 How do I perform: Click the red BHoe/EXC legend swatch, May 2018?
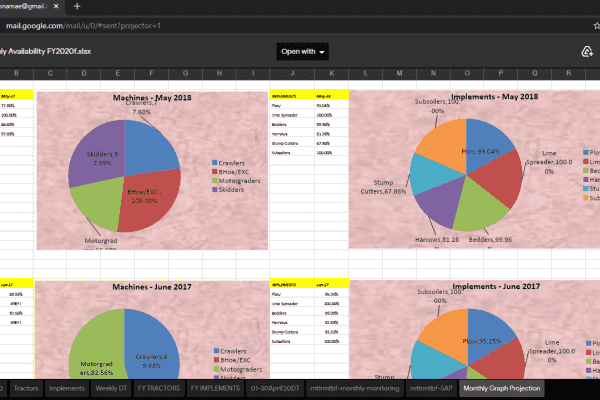pos(215,171)
